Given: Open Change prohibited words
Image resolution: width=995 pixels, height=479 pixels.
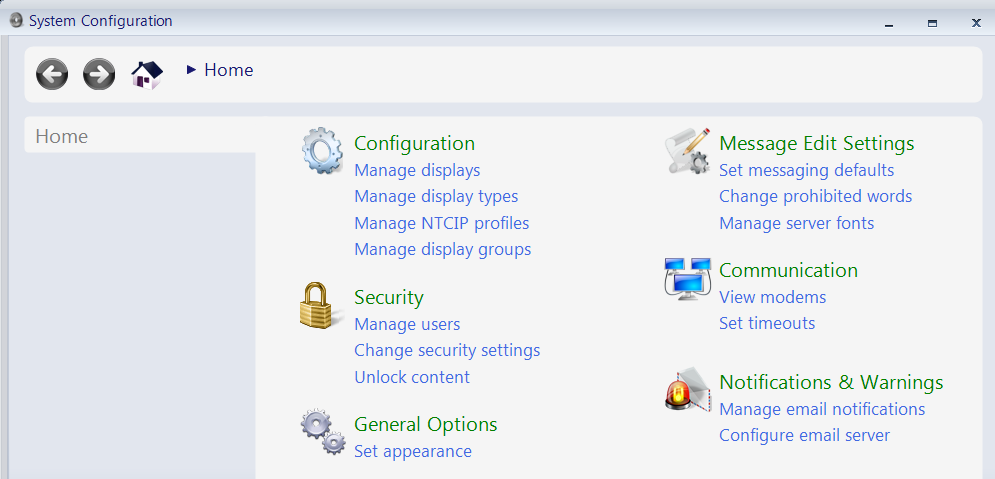Looking at the screenshot, I should pyautogui.click(x=815, y=197).
